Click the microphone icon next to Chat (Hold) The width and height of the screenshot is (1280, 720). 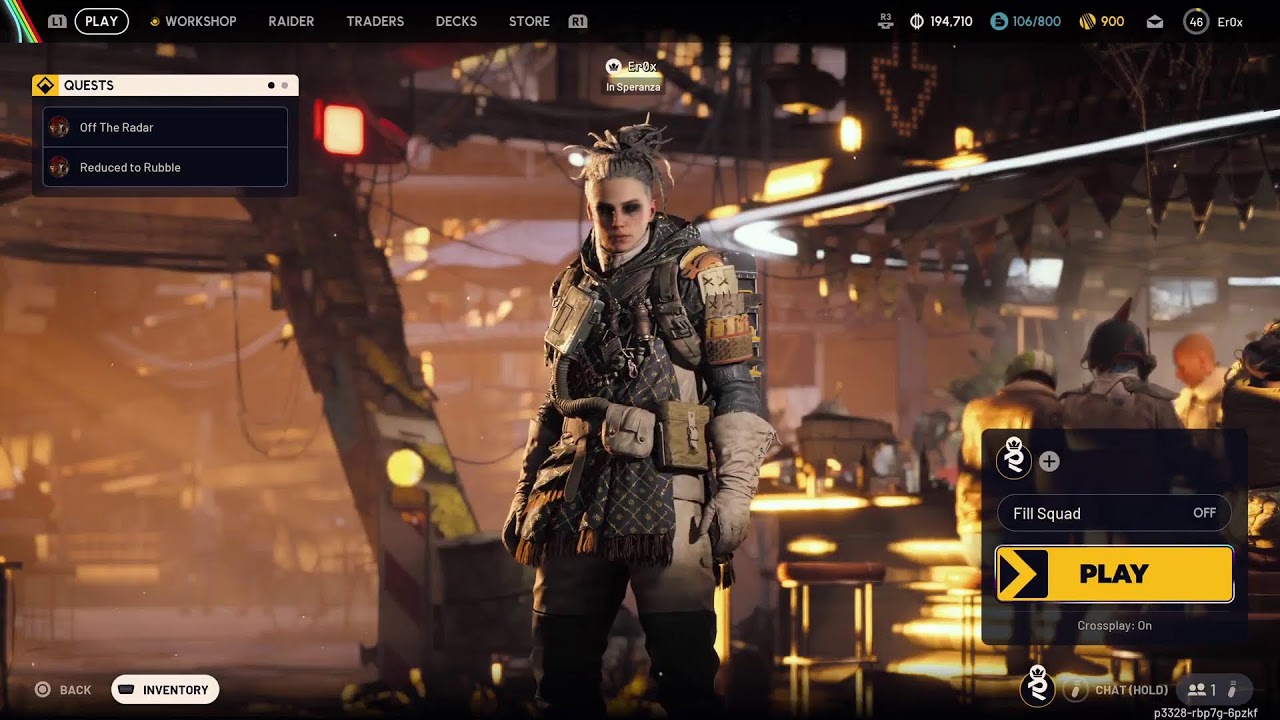(1075, 690)
